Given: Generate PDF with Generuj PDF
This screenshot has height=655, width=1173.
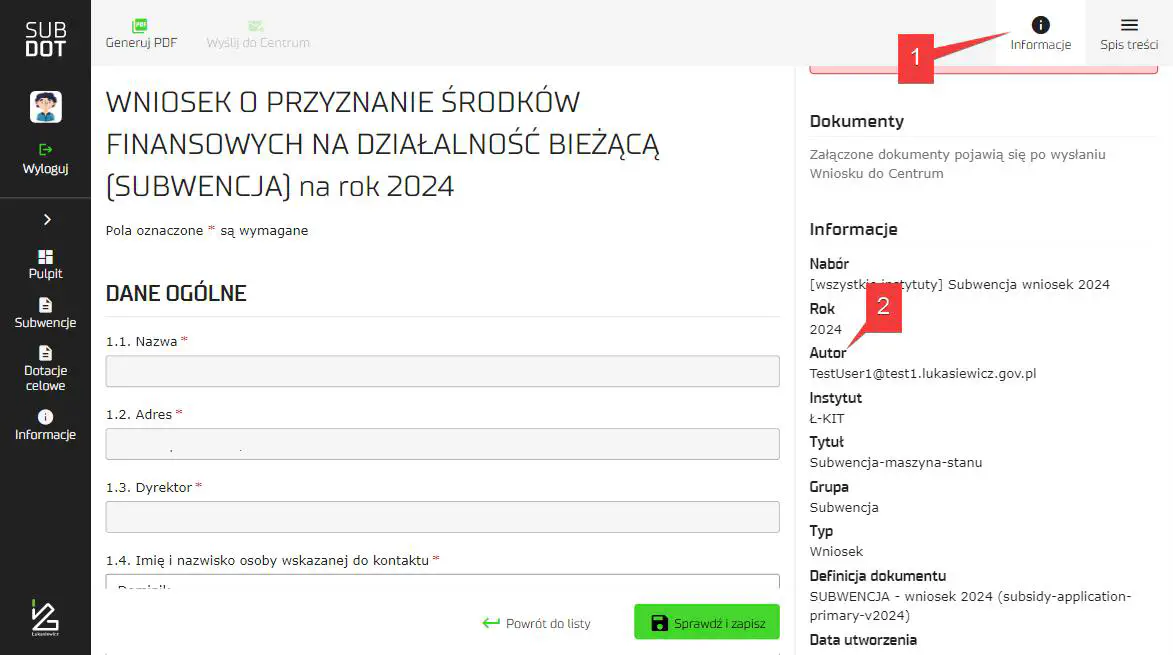Looking at the screenshot, I should coord(141,33).
